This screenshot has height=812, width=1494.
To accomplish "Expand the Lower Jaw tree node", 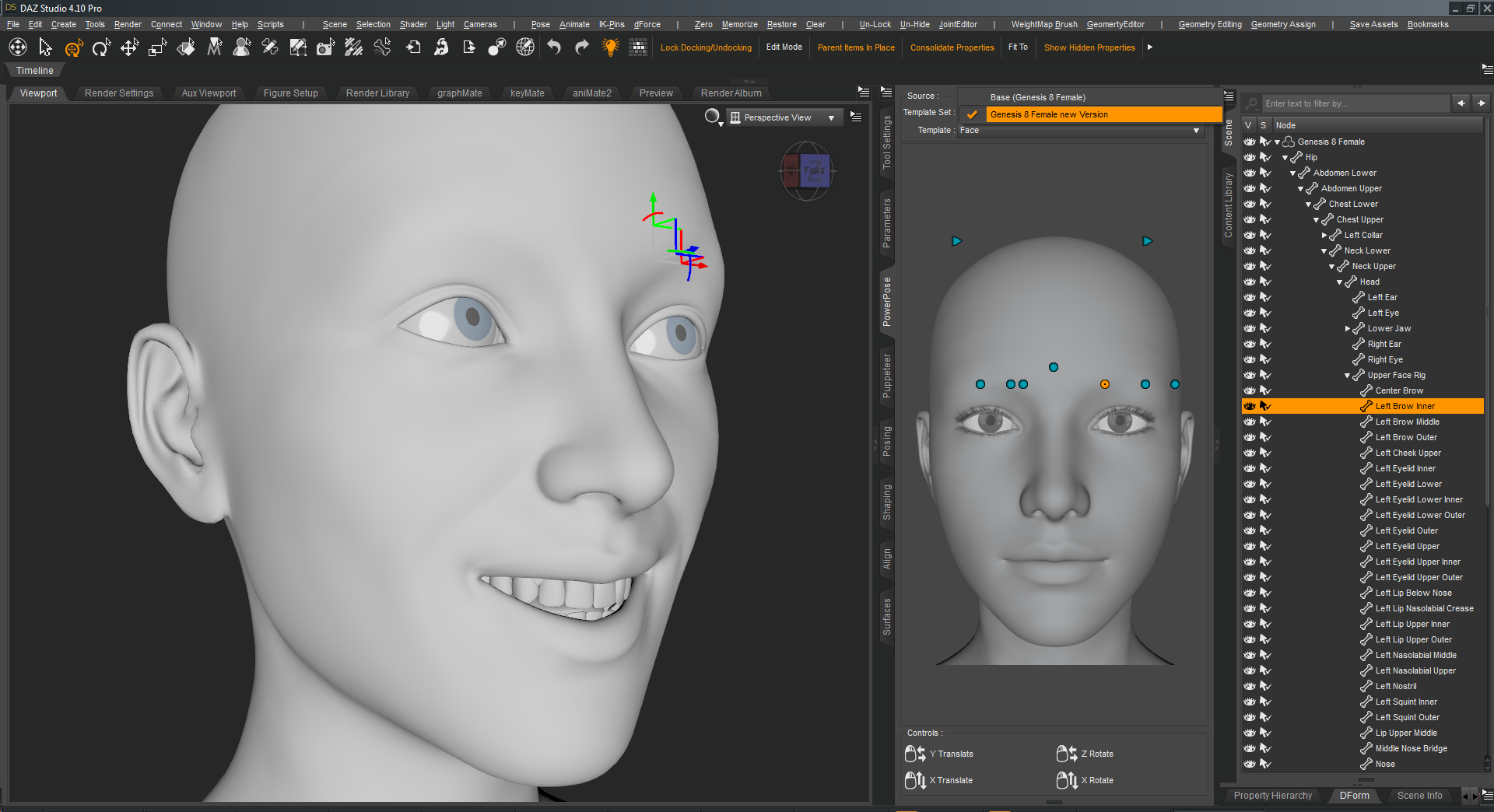I will 1348,328.
